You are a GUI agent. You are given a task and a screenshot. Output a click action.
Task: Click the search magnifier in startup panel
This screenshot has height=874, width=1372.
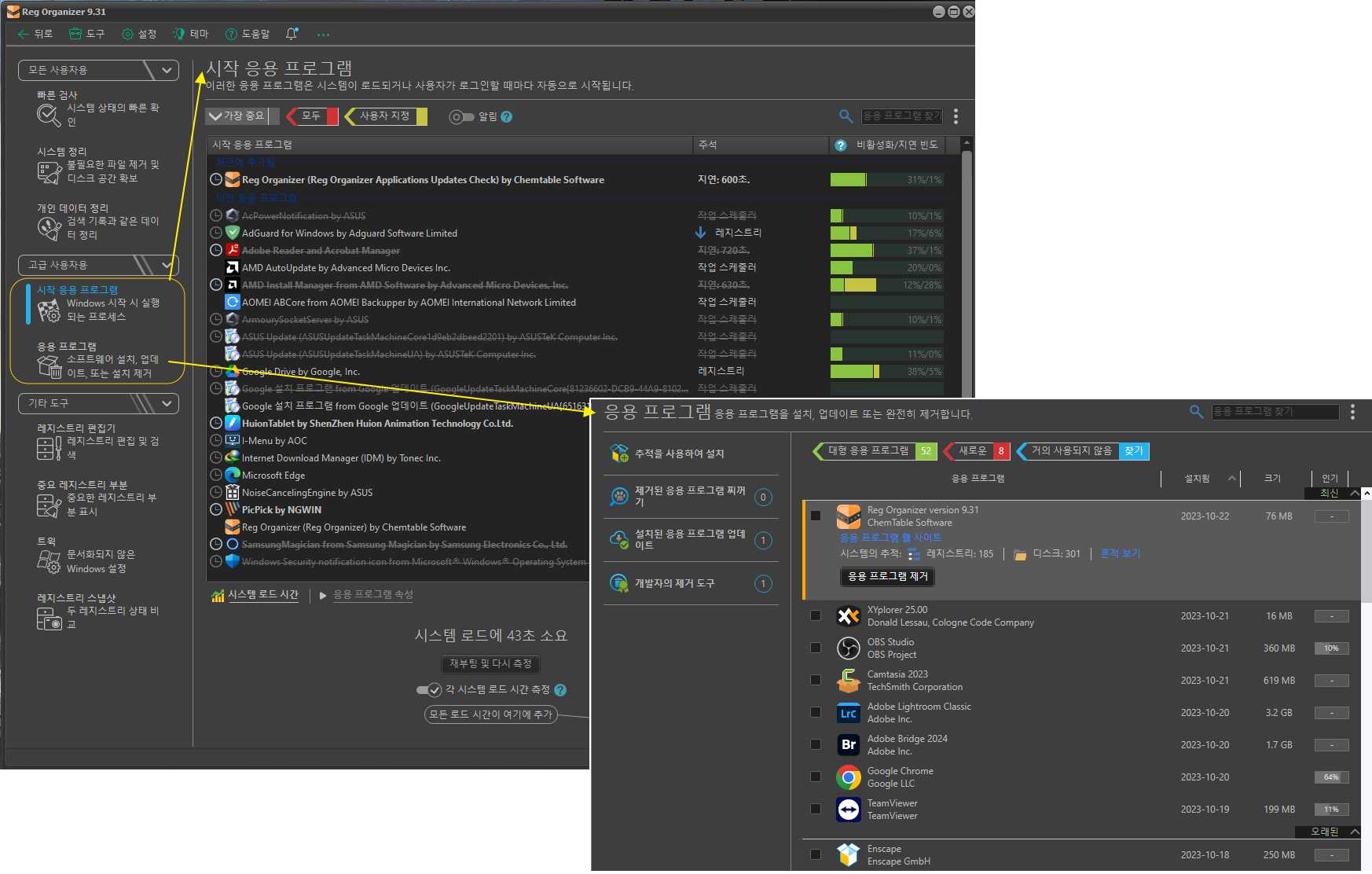[x=846, y=116]
